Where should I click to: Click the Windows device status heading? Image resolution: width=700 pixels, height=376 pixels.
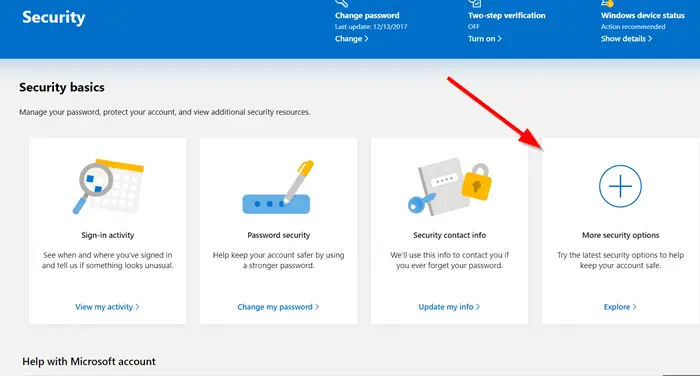click(x=643, y=15)
